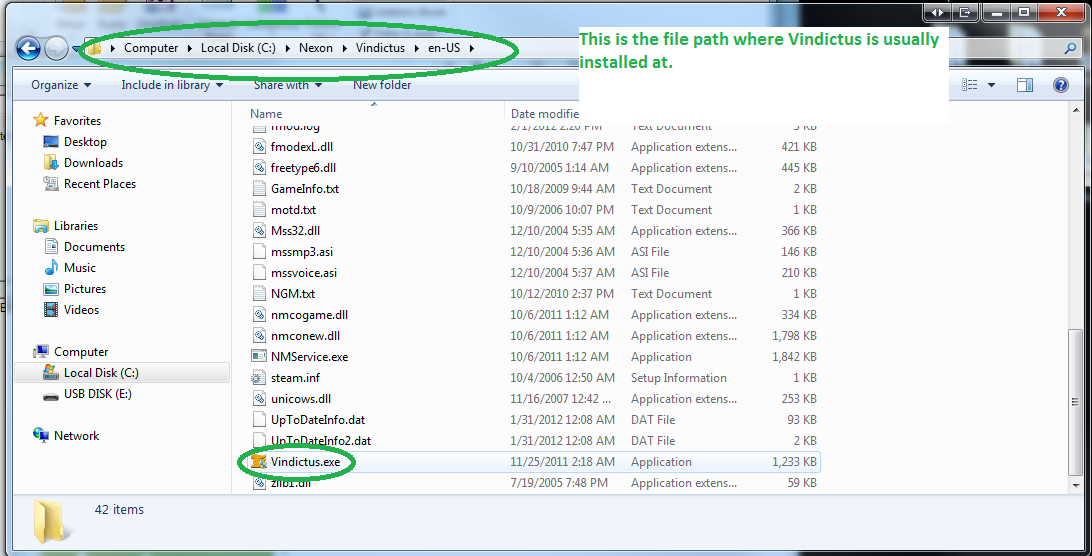Screen dimensions: 1092x556
Task: Click the 1,842 KB size of NMService.exe
Action: (794, 357)
